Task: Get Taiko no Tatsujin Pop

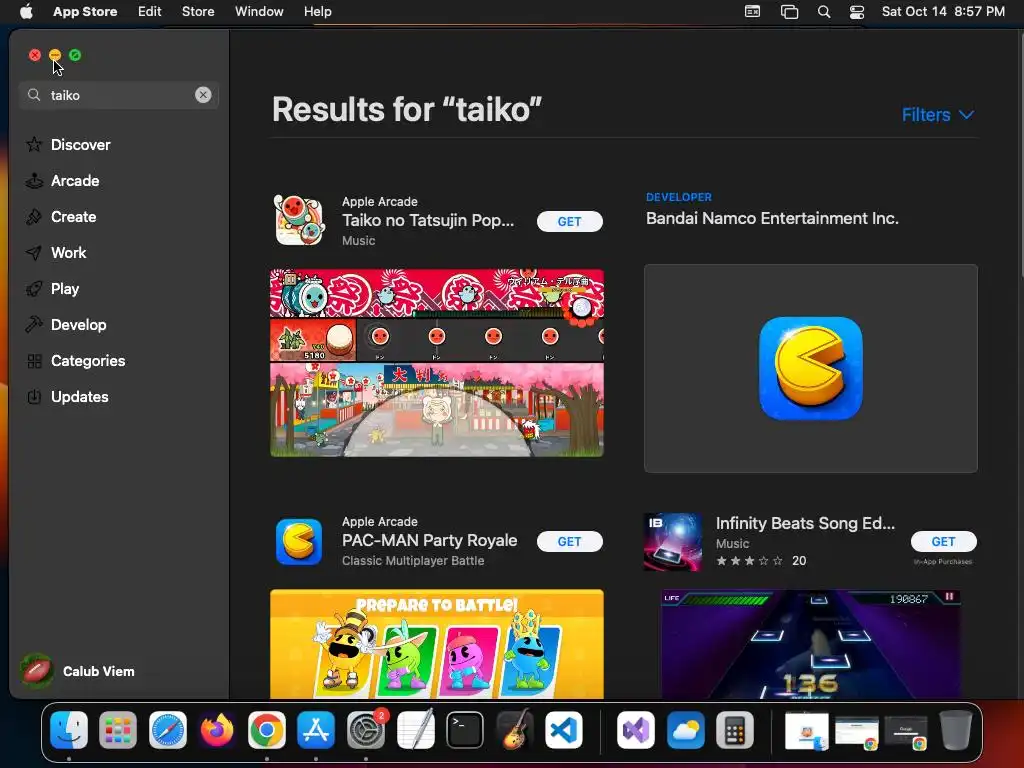Action: click(x=569, y=221)
